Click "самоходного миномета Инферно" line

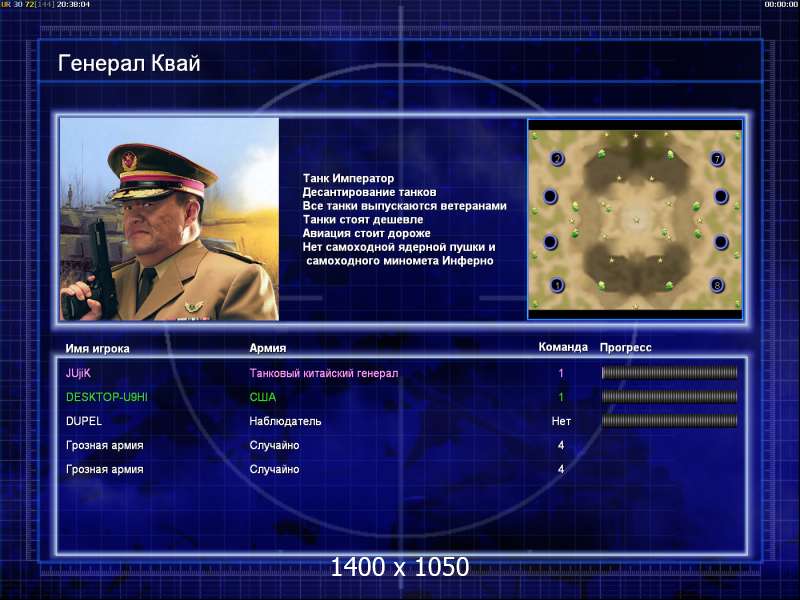(x=400, y=261)
